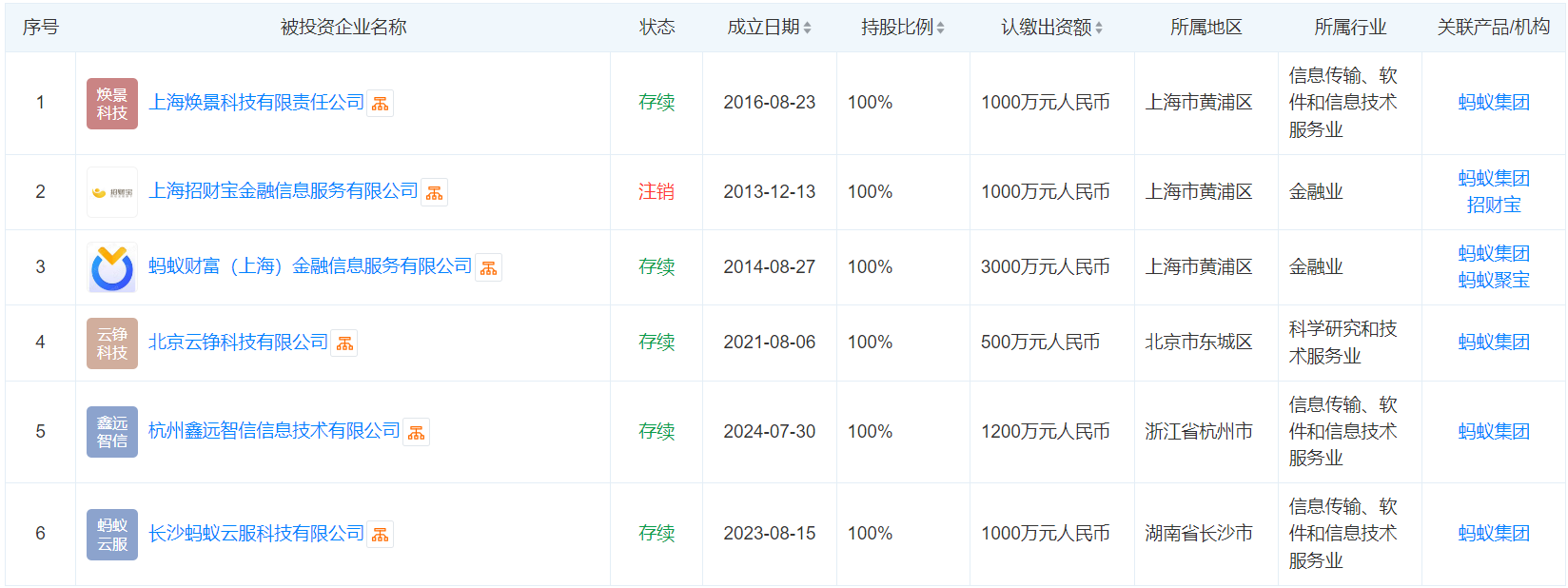The width and height of the screenshot is (1568, 588).
Task: Click 存续 status in 上海焕景科技 row
Action: pyautogui.click(x=657, y=103)
